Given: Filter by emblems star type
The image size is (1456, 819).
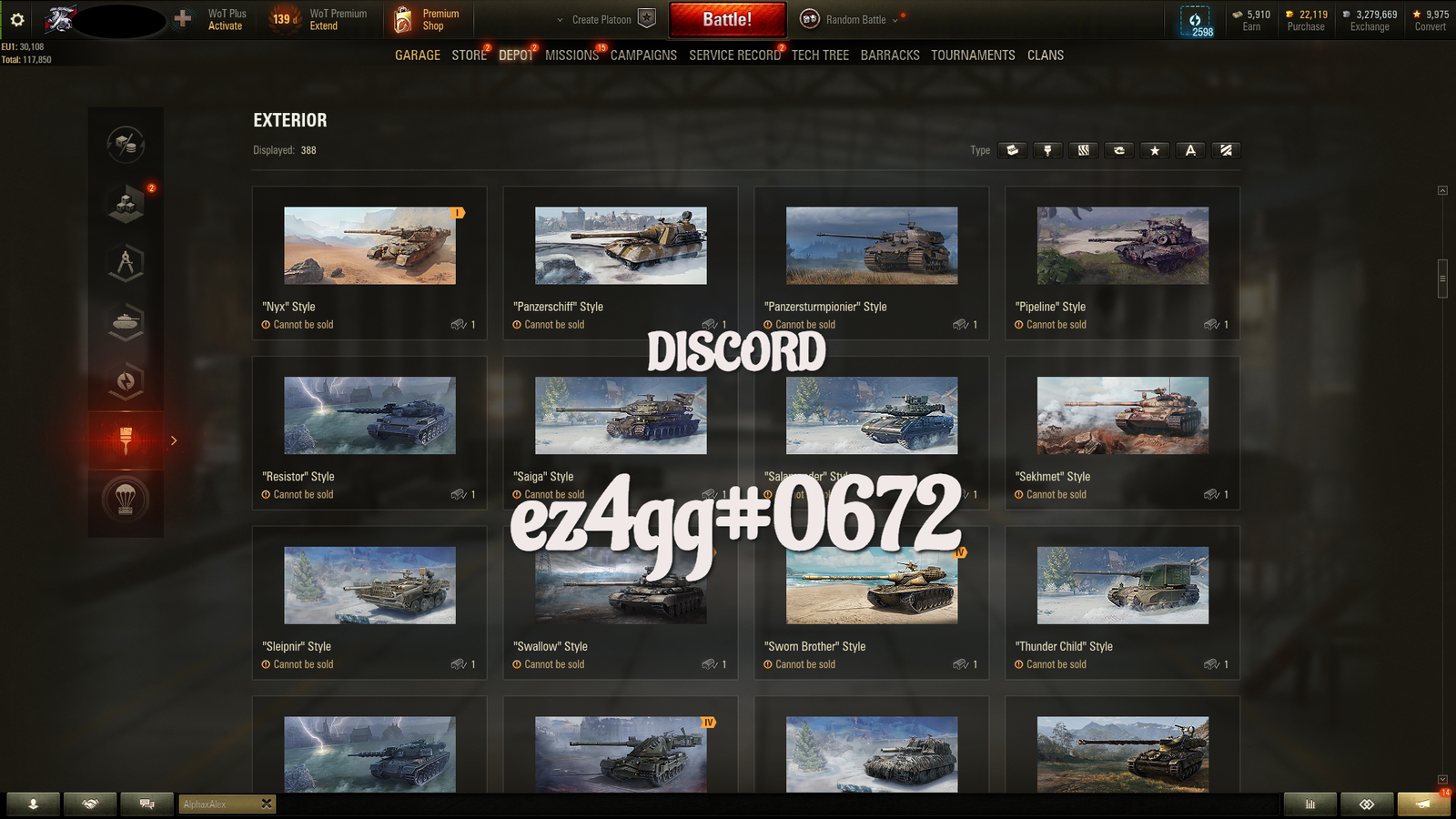Looking at the screenshot, I should 1155,150.
